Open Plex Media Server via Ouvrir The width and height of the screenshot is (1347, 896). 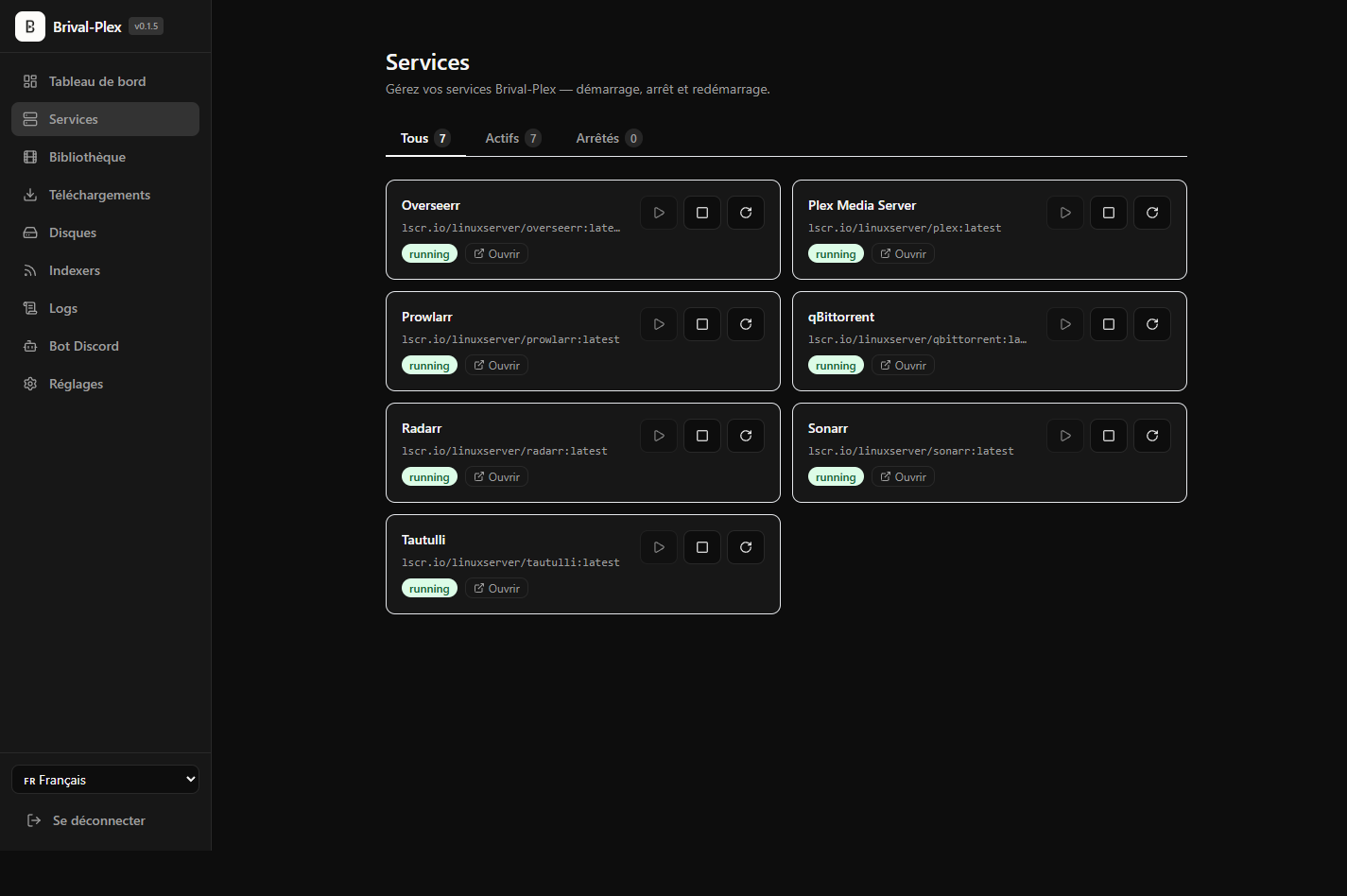point(903,254)
